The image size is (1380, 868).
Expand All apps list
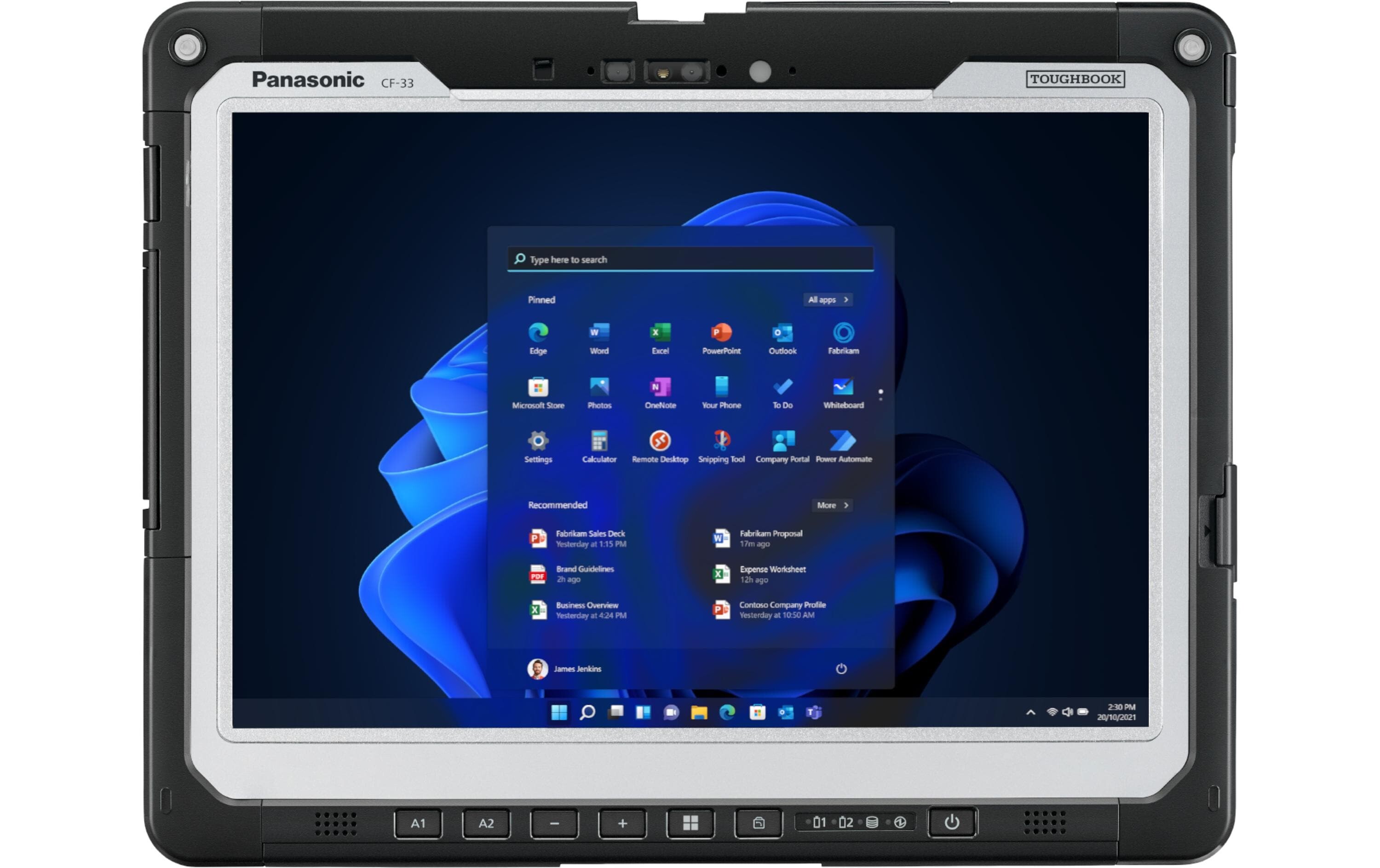[x=828, y=300]
